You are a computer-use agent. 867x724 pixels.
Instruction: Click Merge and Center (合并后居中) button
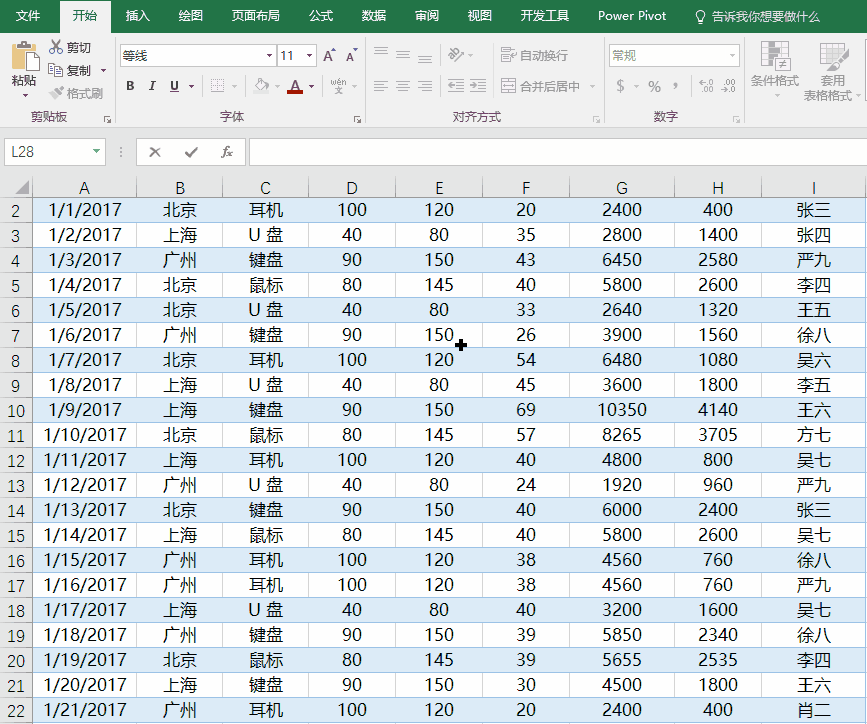tap(540, 86)
